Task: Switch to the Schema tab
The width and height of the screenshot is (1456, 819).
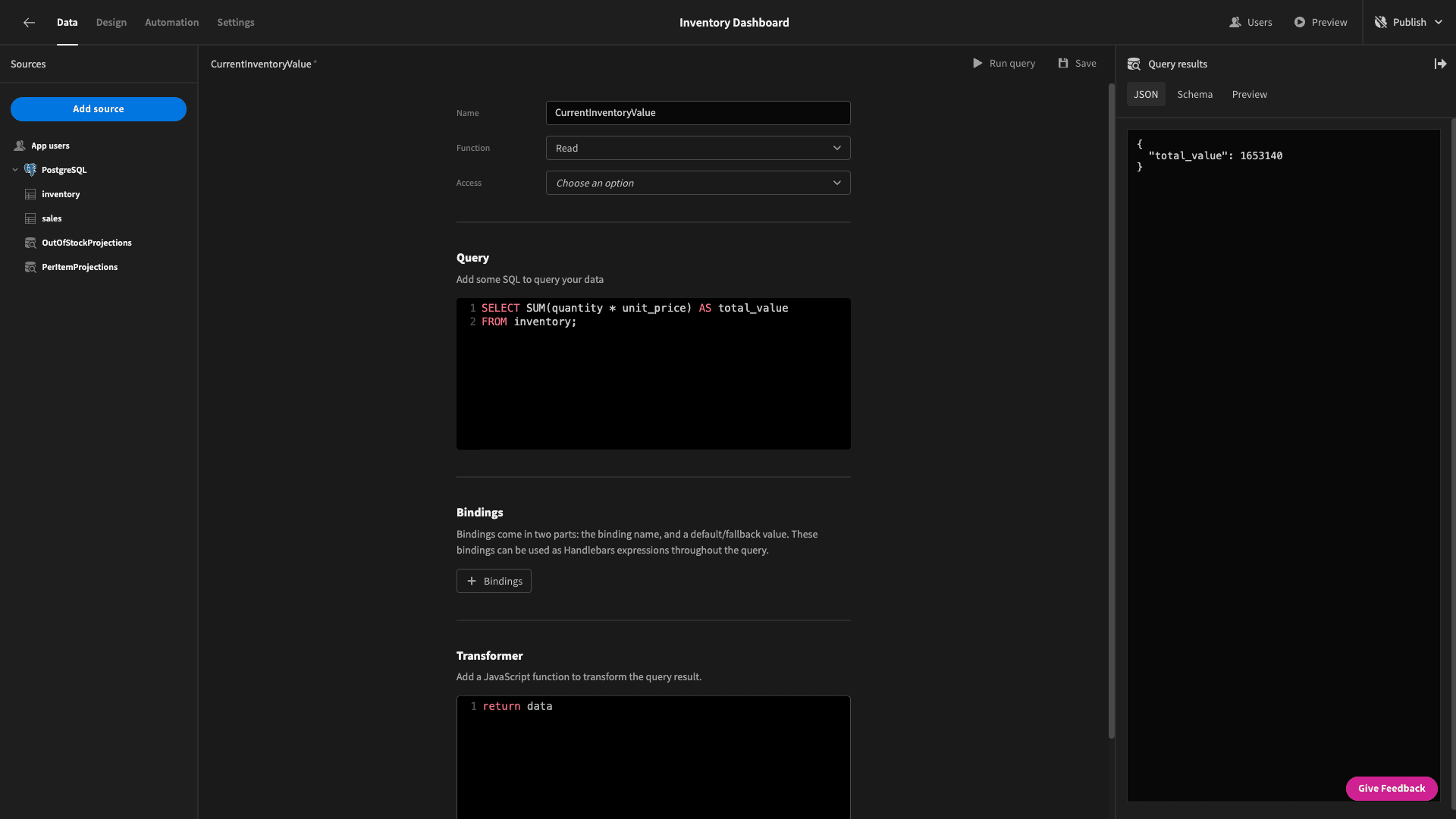Action: (1194, 94)
